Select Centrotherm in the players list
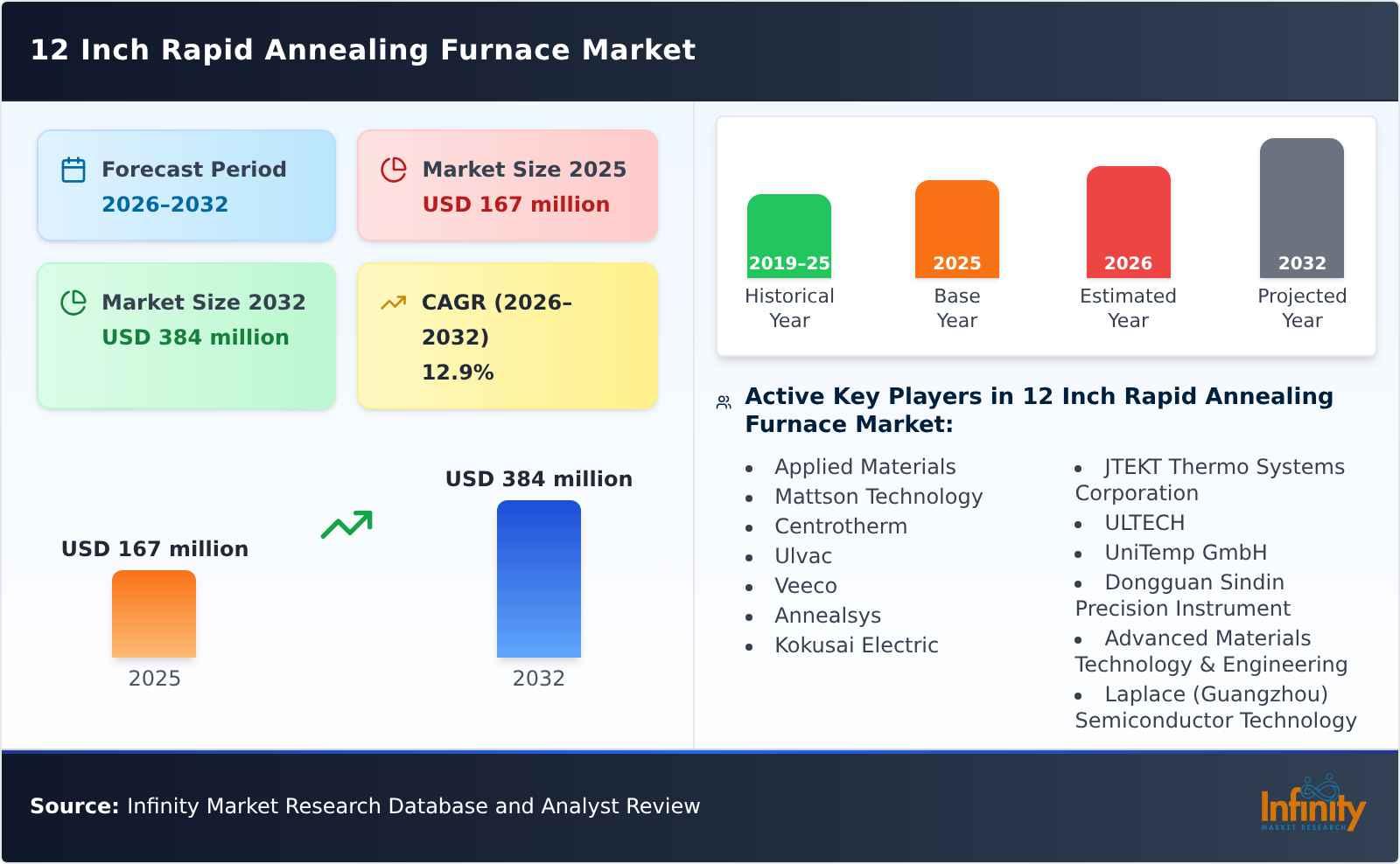 [841, 526]
